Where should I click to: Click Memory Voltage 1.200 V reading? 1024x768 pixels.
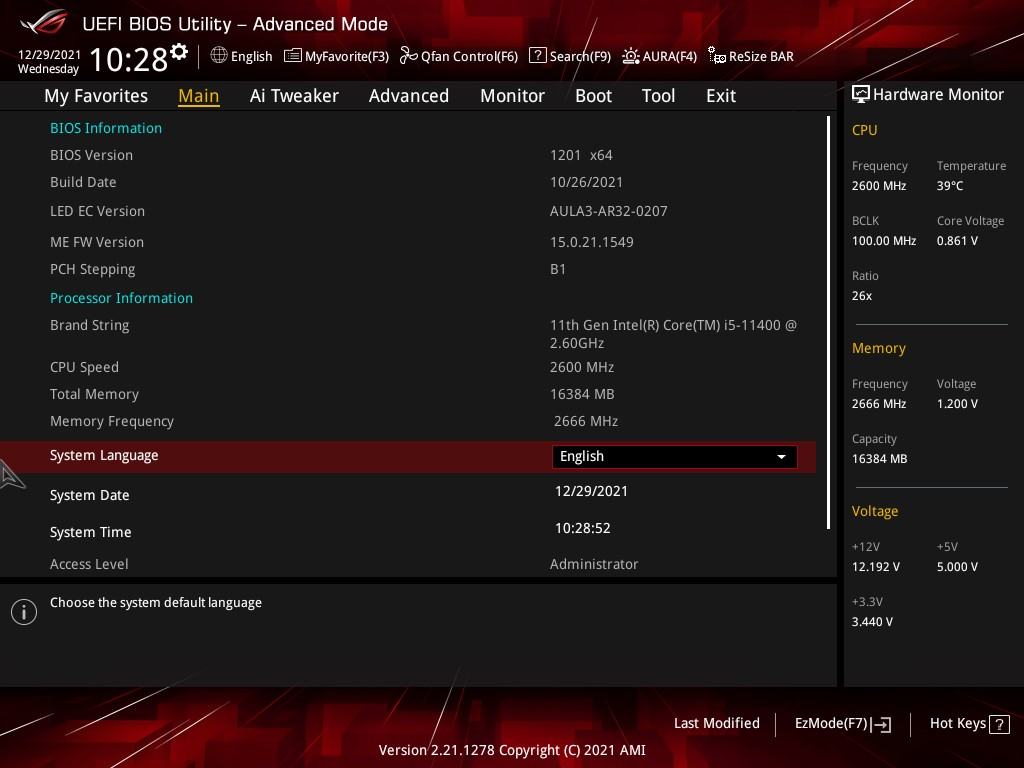coord(957,404)
